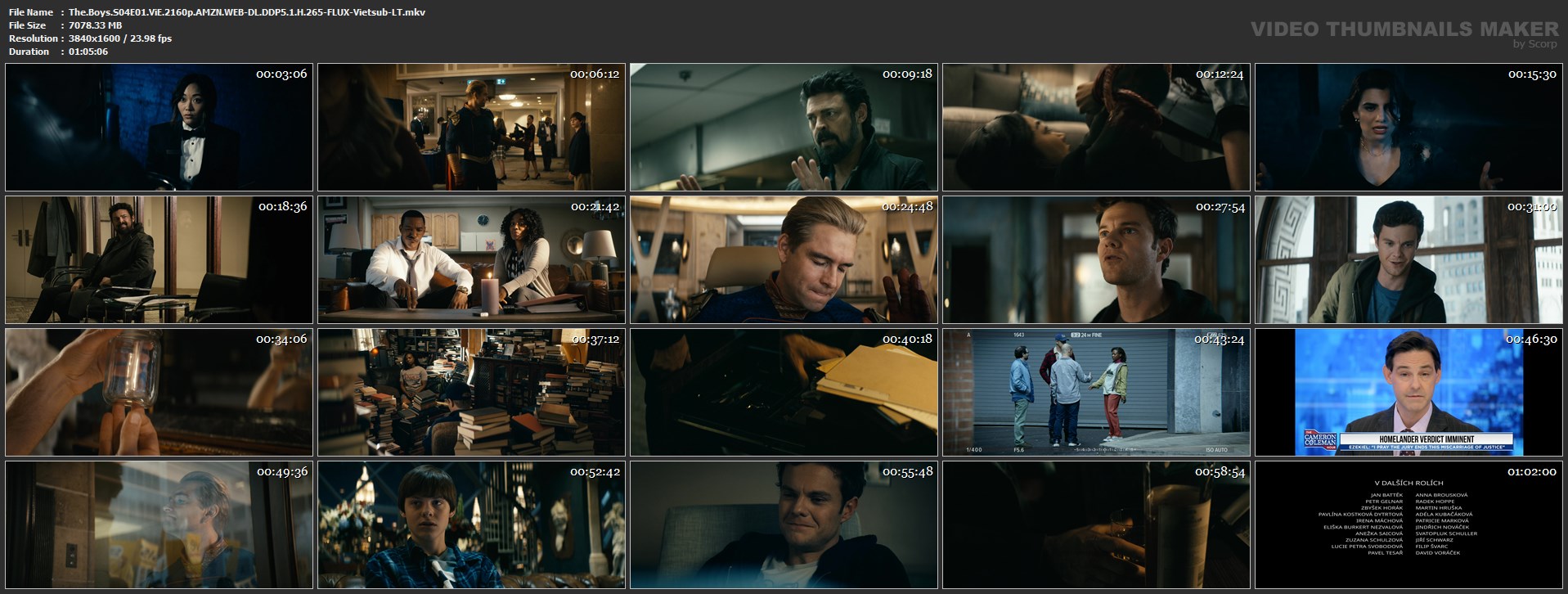Select the thumbnail stamped 00:18:36
Viewport: 1568px width, 594px height.
pyautogui.click(x=159, y=260)
